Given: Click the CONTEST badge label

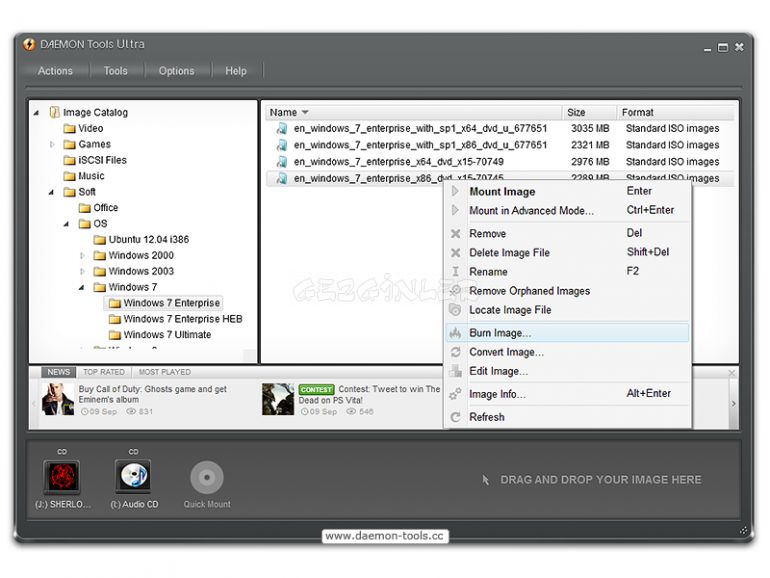Looking at the screenshot, I should pyautogui.click(x=316, y=389).
